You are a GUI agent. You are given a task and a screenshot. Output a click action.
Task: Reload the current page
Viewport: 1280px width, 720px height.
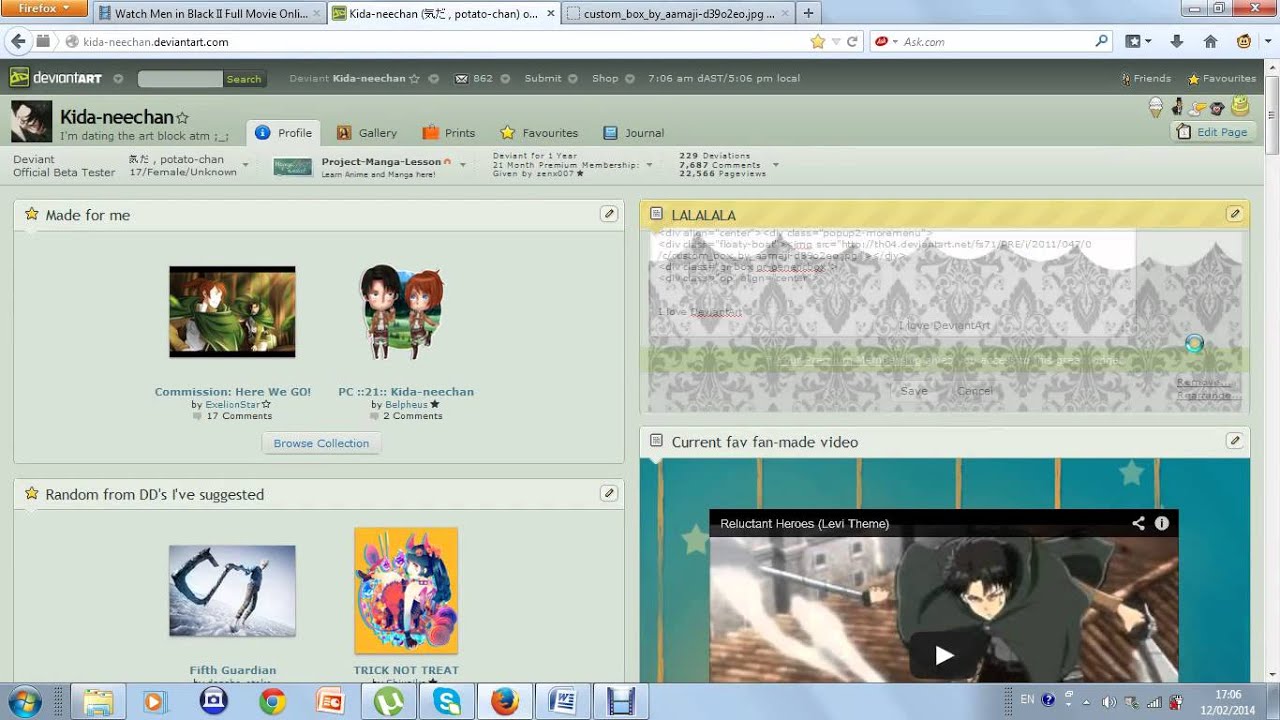[x=853, y=42]
